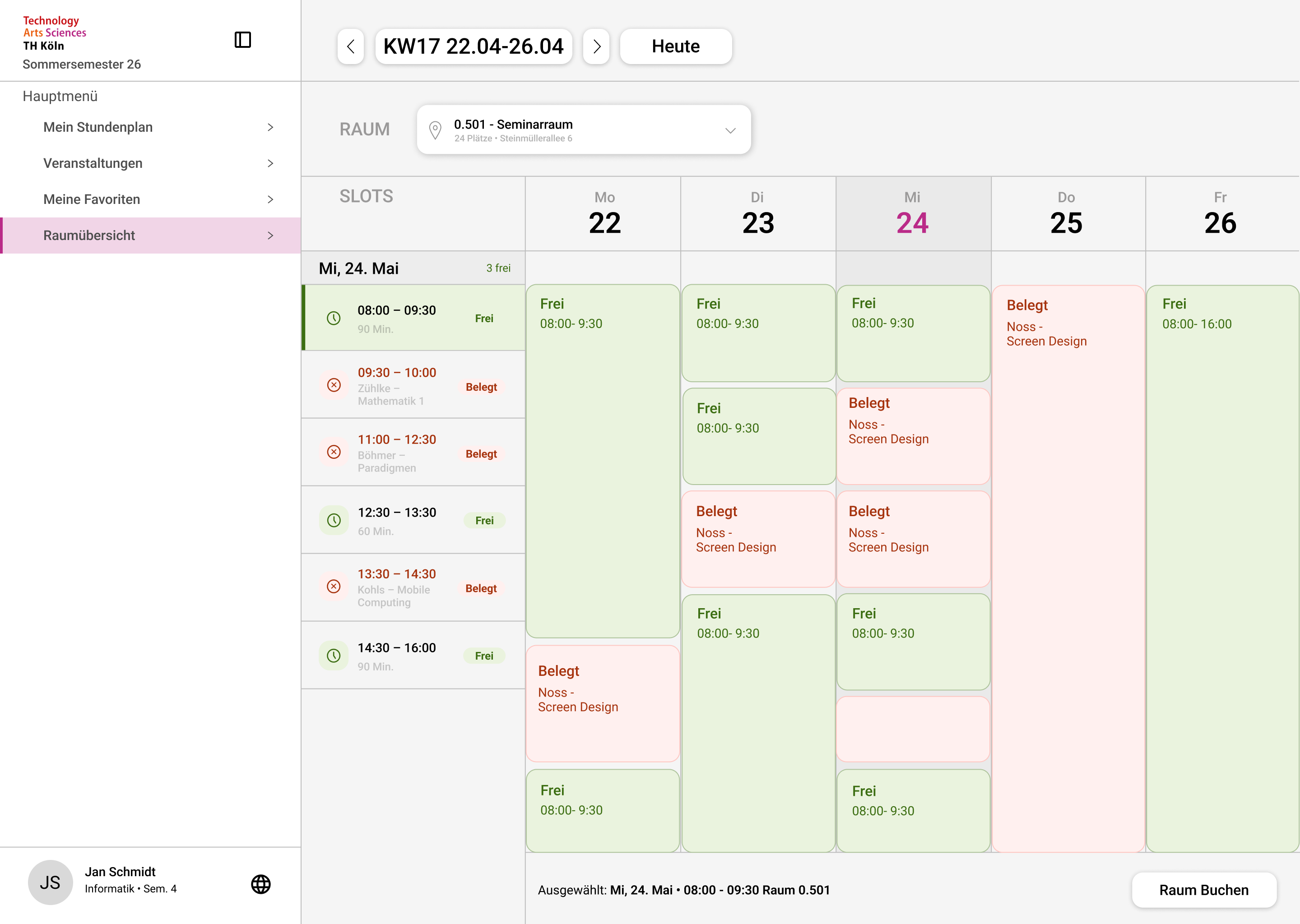Screen dimensions: 1300x924
Task: Open the 0.501 Seminarraum room dropdown
Action: point(583,129)
